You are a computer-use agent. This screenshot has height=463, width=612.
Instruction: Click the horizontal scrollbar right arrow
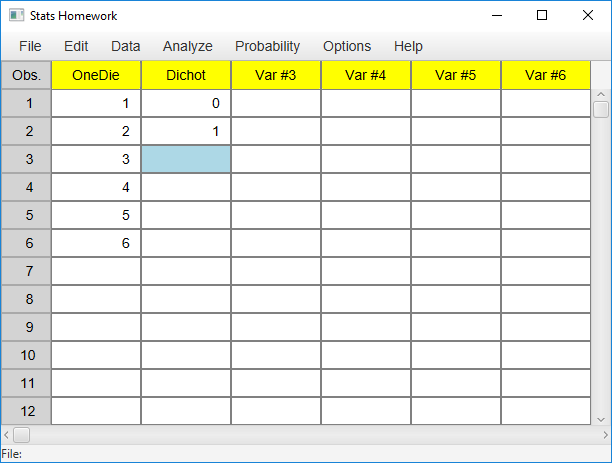[x=605, y=435]
